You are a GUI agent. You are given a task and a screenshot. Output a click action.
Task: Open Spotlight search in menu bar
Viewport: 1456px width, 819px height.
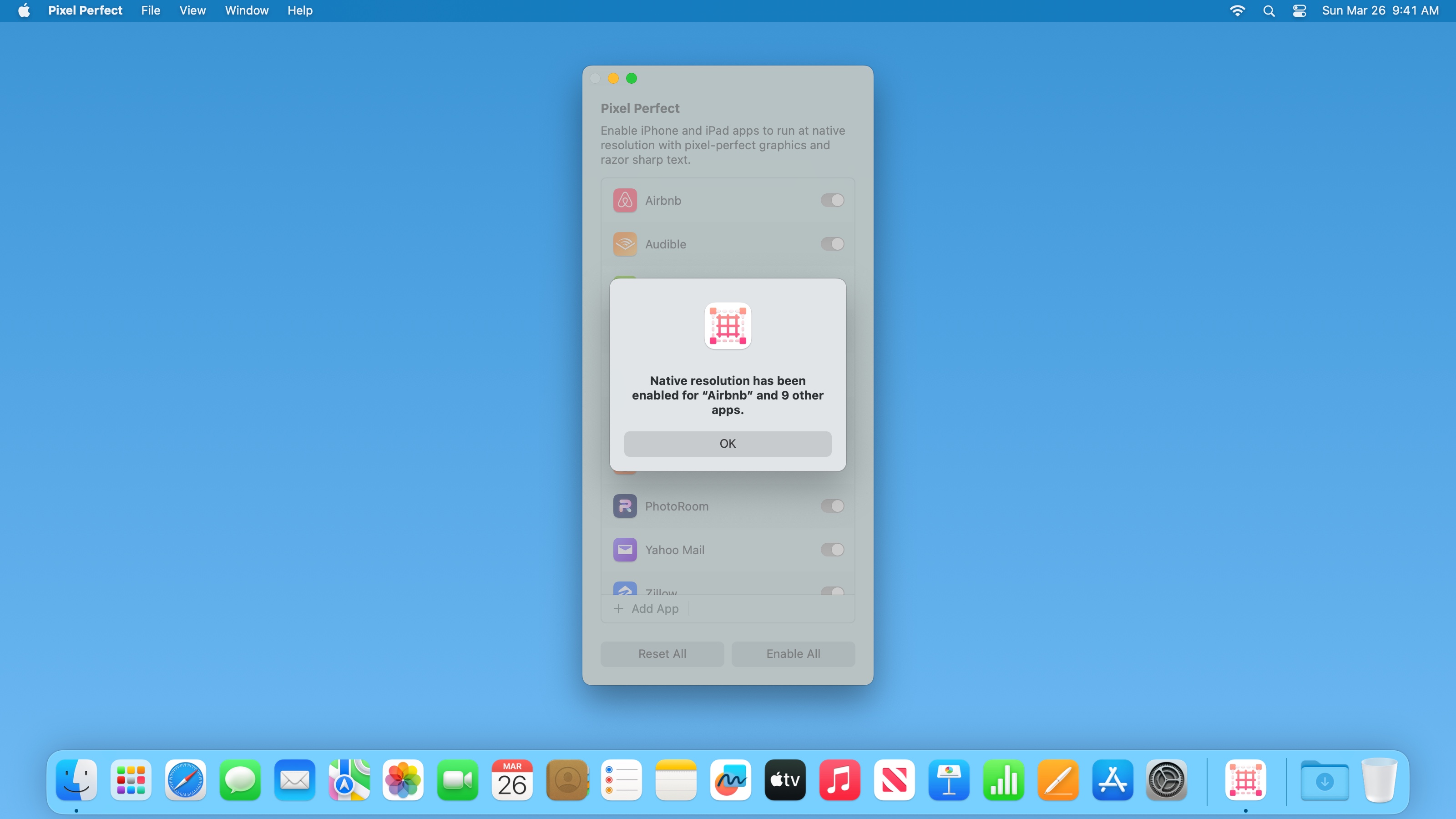click(x=1269, y=11)
